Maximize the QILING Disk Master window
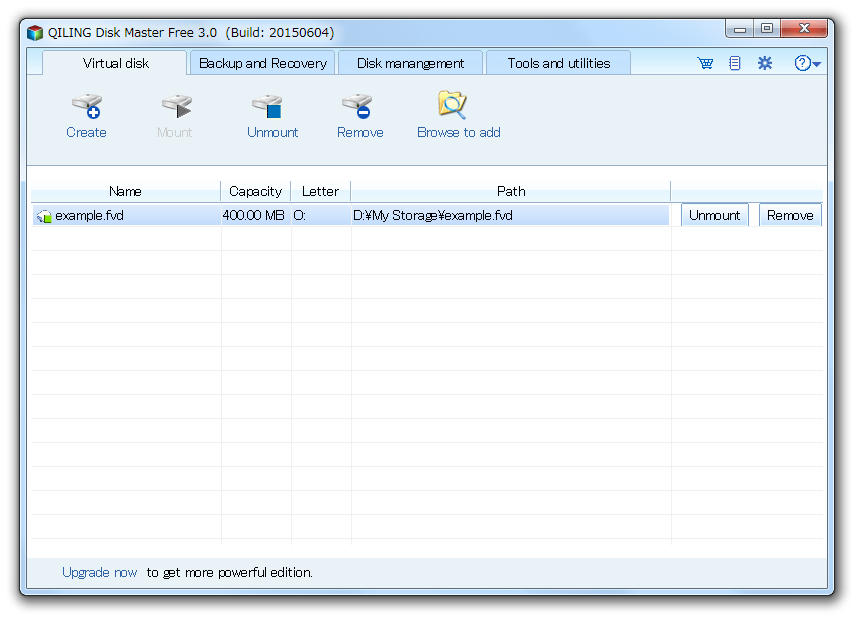 coord(767,28)
